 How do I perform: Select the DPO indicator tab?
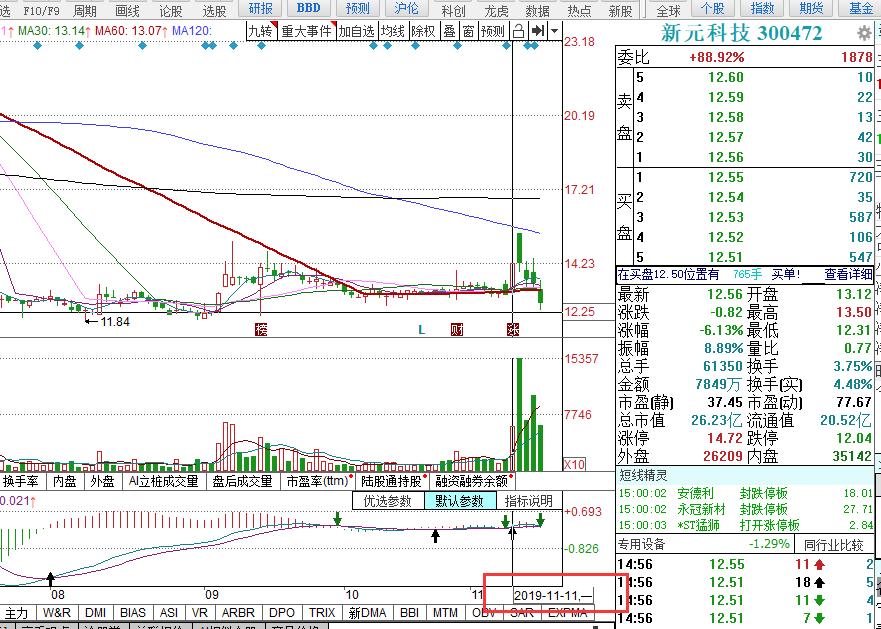pyautogui.click(x=281, y=613)
